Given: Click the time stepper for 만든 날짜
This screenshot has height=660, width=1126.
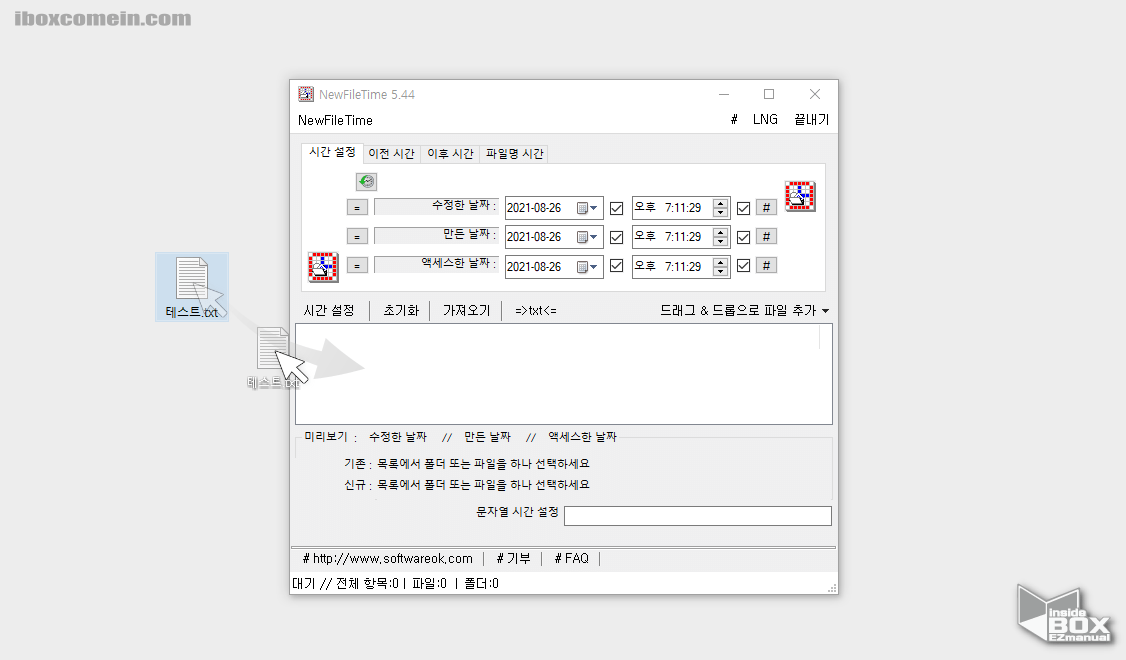Looking at the screenshot, I should pyautogui.click(x=720, y=237).
